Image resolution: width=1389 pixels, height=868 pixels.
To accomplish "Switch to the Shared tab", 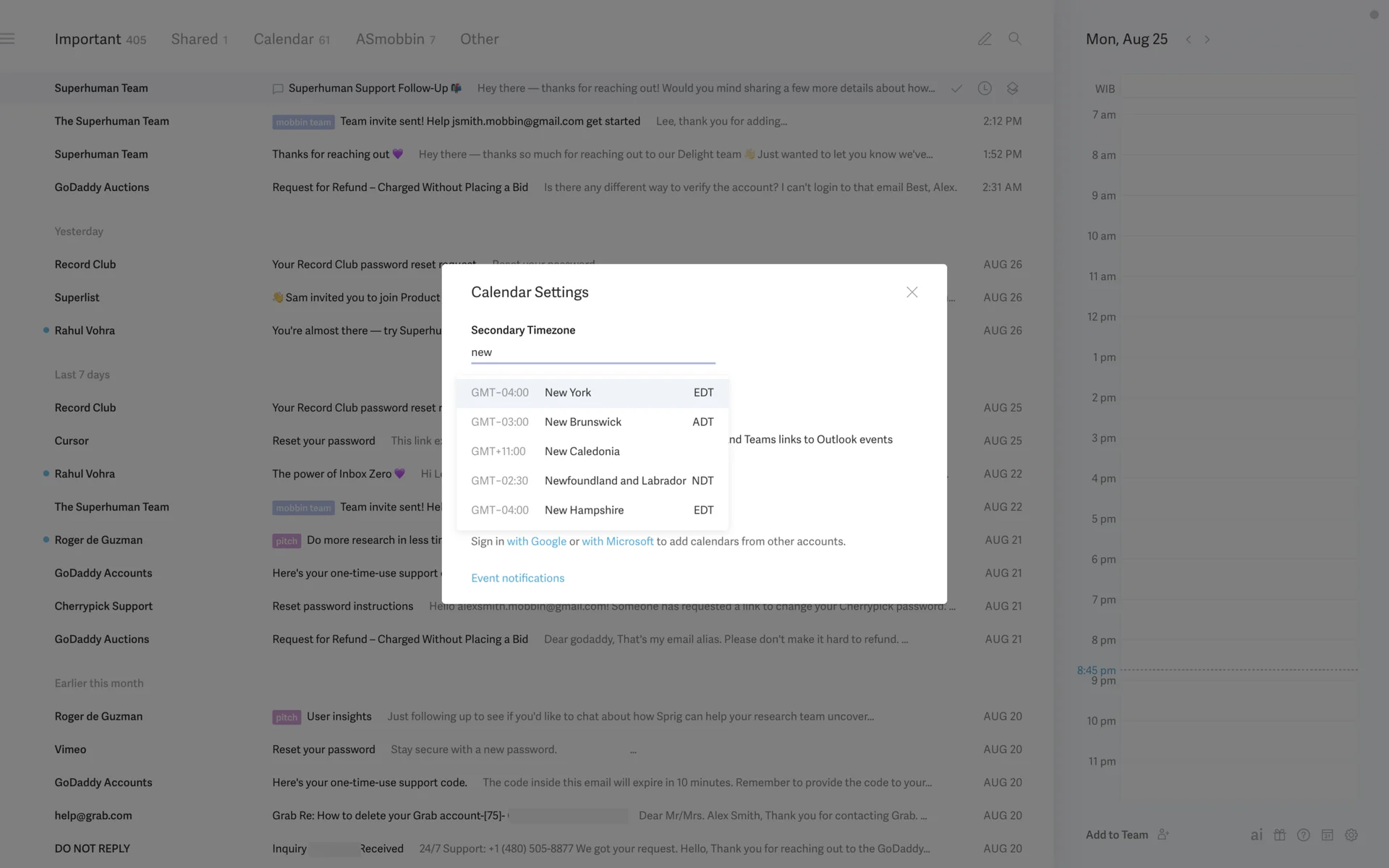I will point(199,39).
